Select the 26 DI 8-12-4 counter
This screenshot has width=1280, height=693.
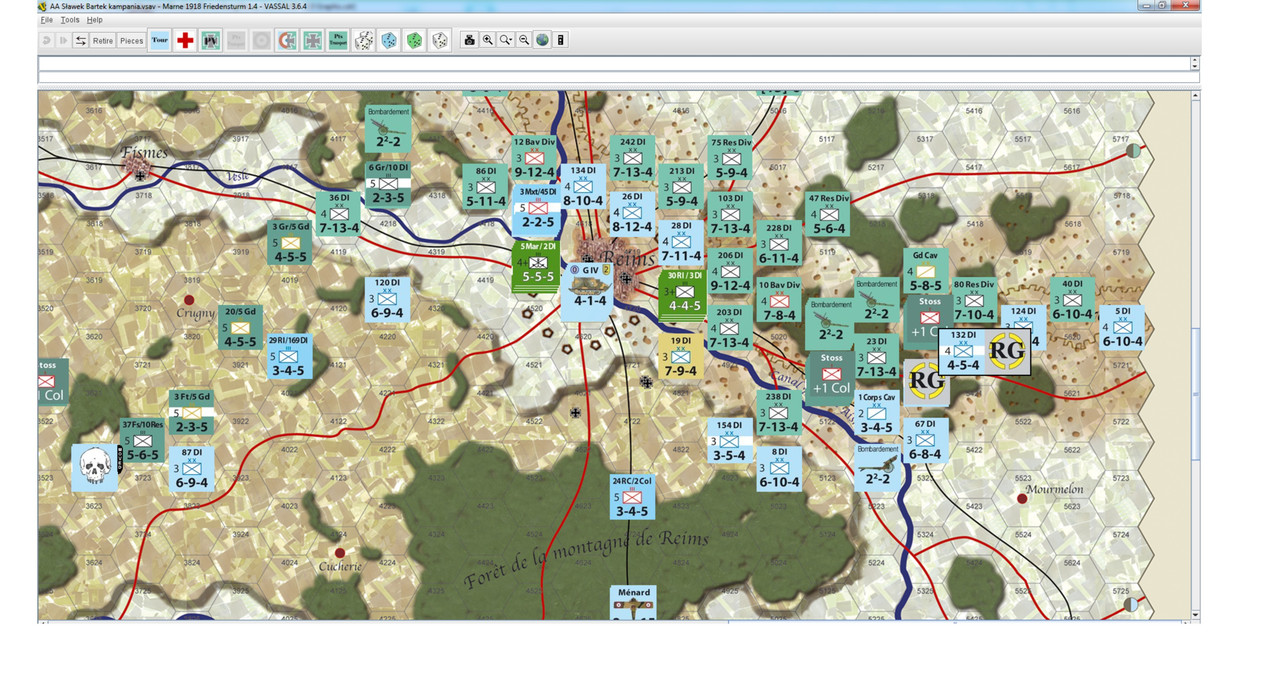click(632, 213)
